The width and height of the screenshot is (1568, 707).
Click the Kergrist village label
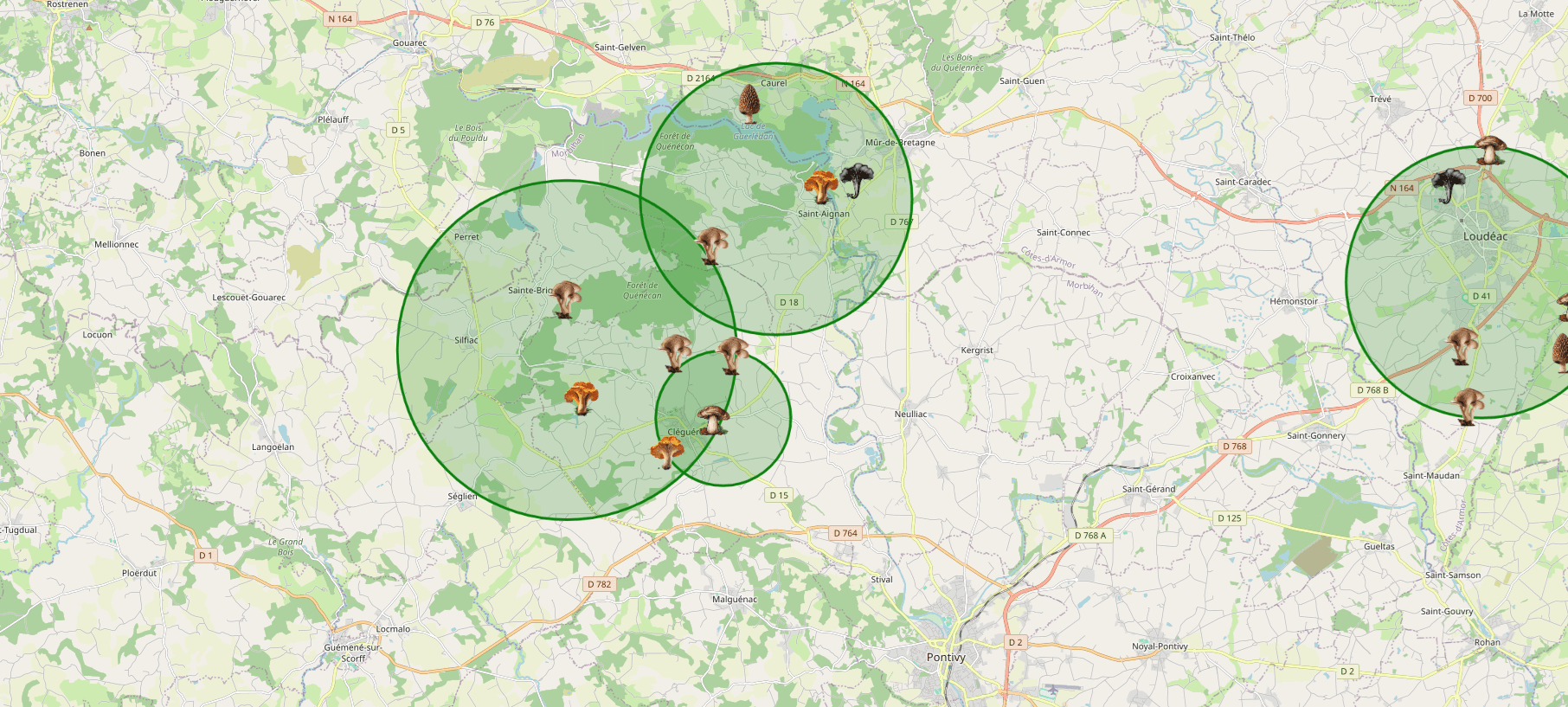[x=977, y=350]
